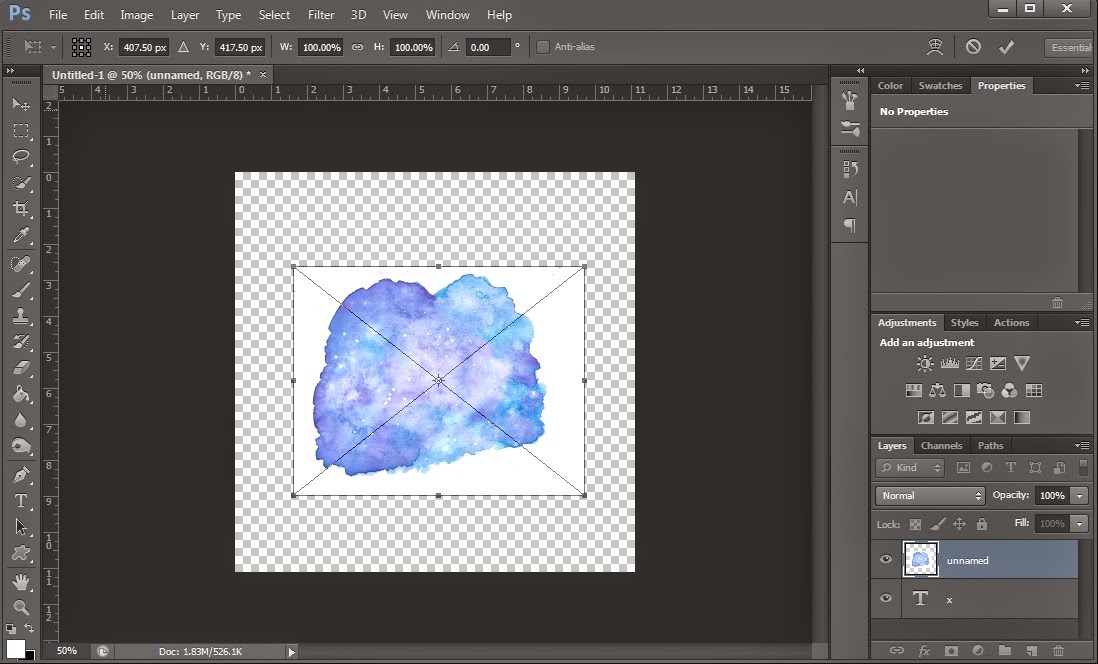Open the Layers panel menu
1098x664 pixels.
pyautogui.click(x=1082, y=445)
